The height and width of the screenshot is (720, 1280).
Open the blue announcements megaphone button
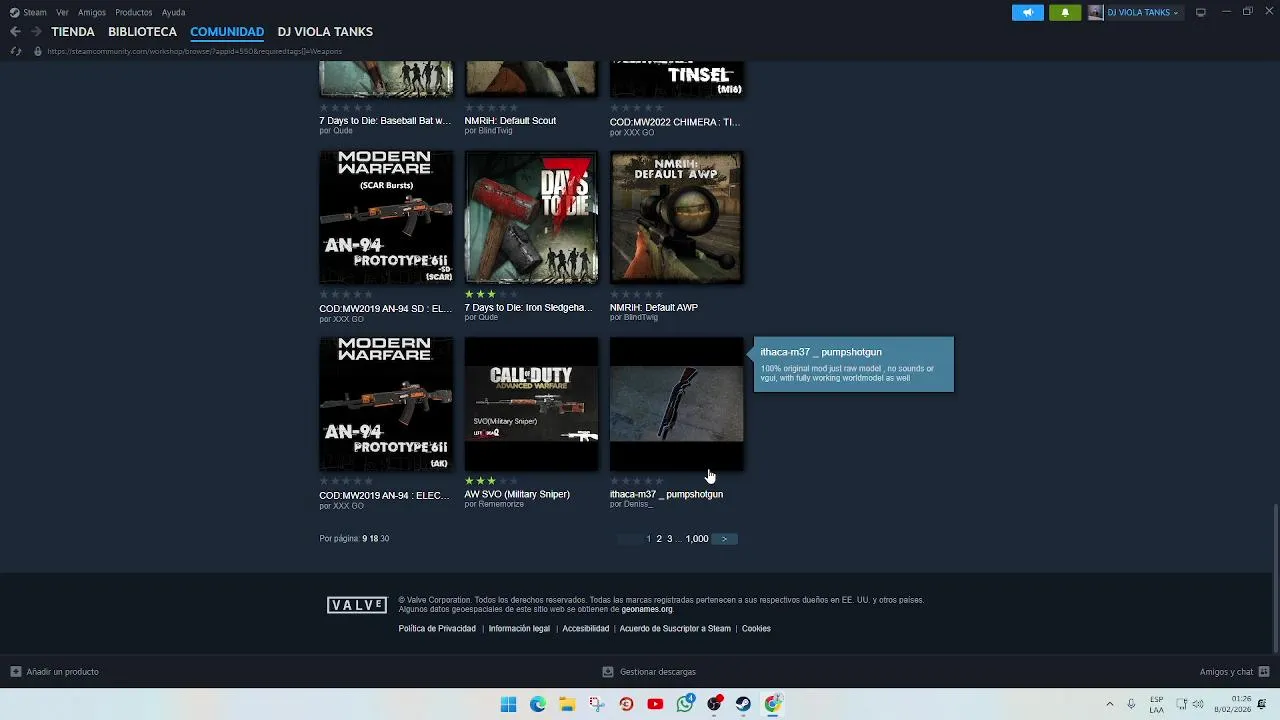coord(1028,12)
